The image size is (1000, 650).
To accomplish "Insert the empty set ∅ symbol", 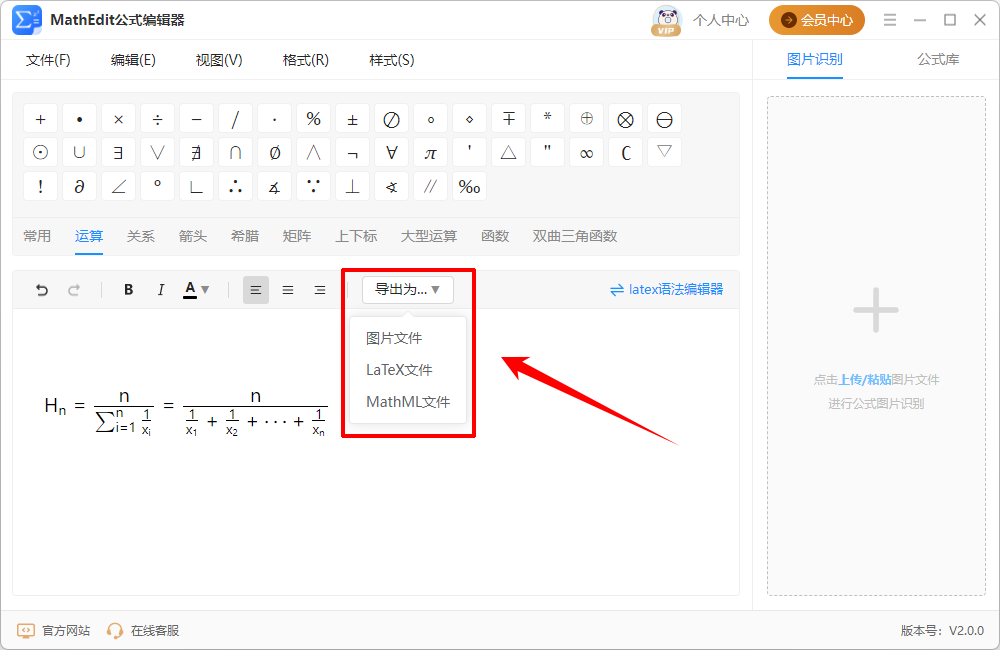I will coord(274,152).
